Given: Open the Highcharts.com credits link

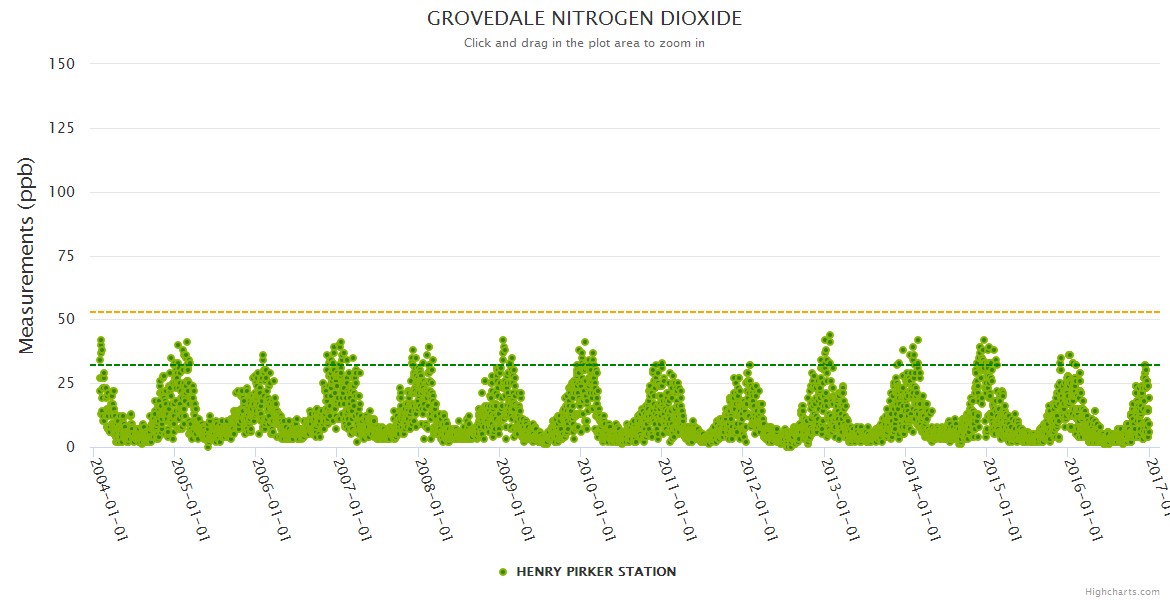Looking at the screenshot, I should point(1122,591).
